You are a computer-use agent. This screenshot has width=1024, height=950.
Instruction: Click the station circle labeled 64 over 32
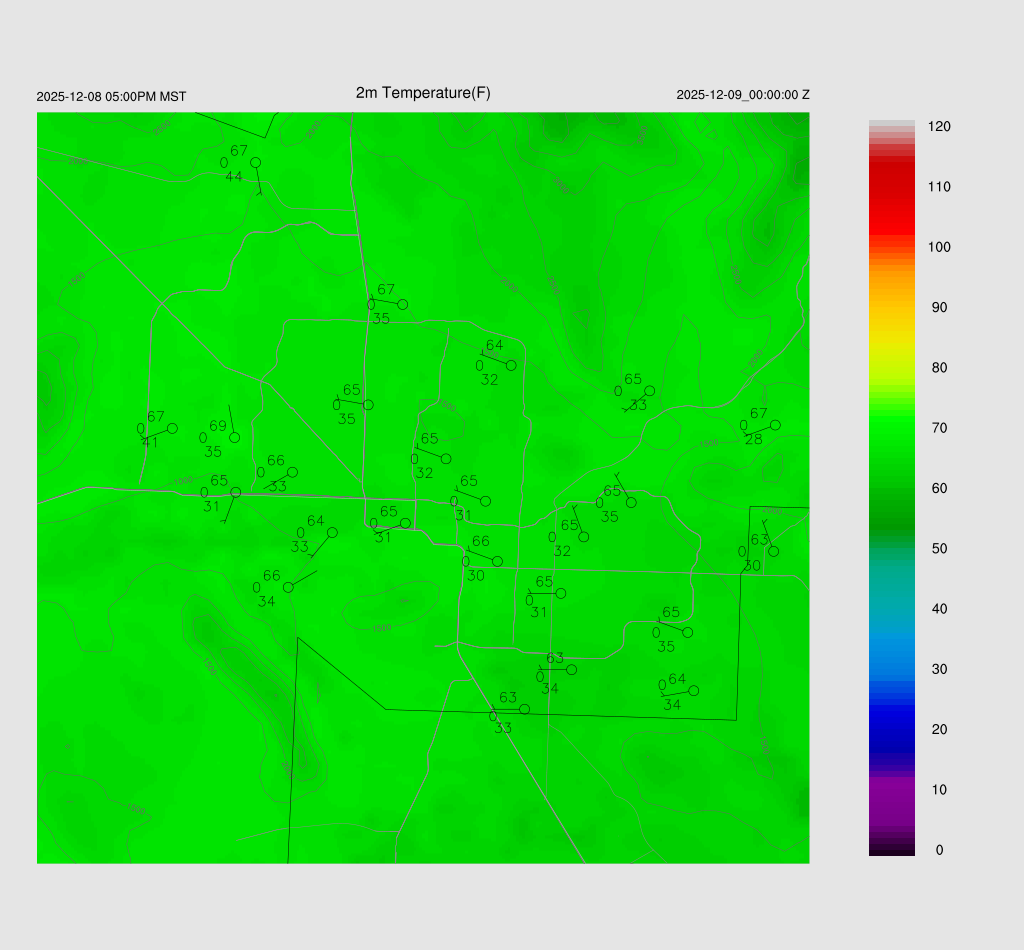[x=511, y=365]
